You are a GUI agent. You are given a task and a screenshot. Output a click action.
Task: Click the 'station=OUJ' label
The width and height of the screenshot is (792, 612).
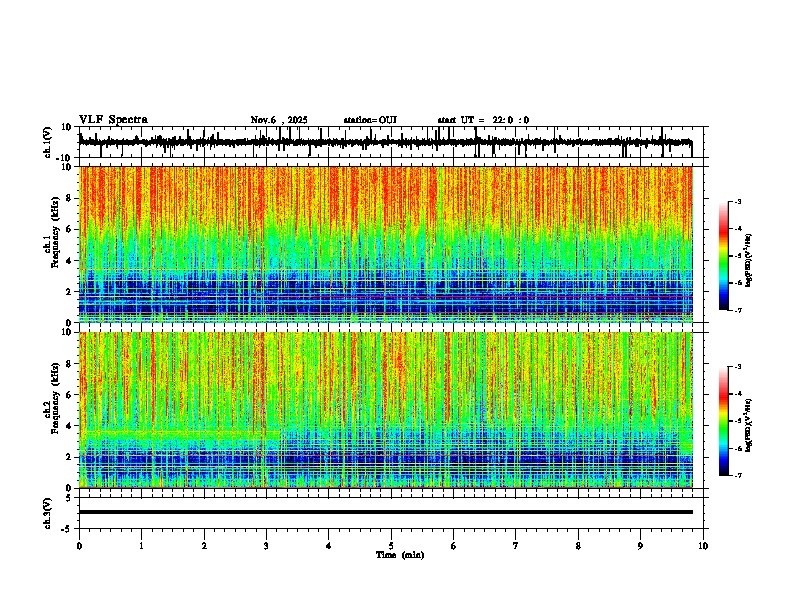(370, 120)
